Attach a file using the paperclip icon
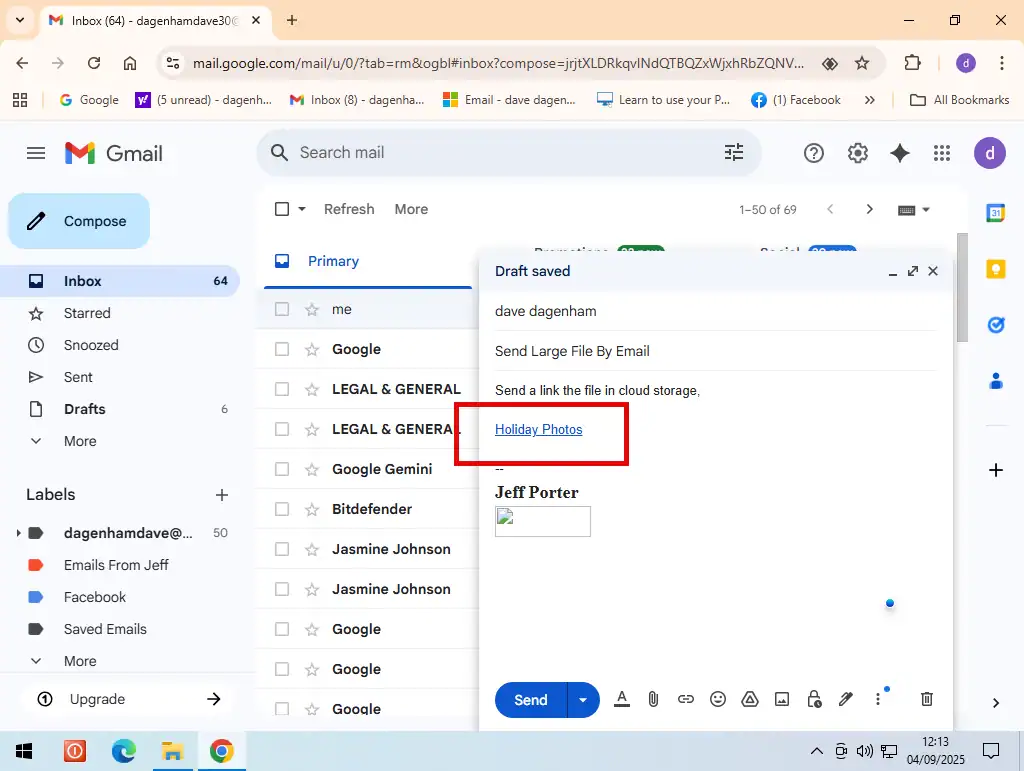Screen dimensions: 1024x771 tap(653, 700)
